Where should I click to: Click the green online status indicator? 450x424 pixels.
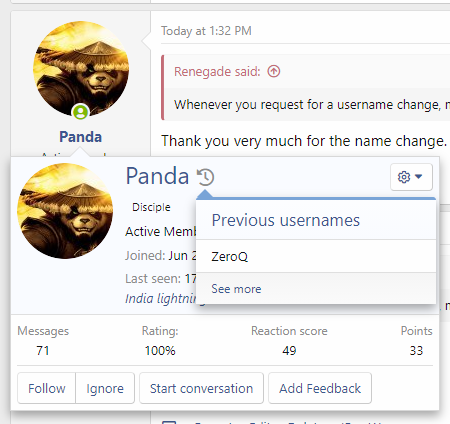(x=80, y=112)
